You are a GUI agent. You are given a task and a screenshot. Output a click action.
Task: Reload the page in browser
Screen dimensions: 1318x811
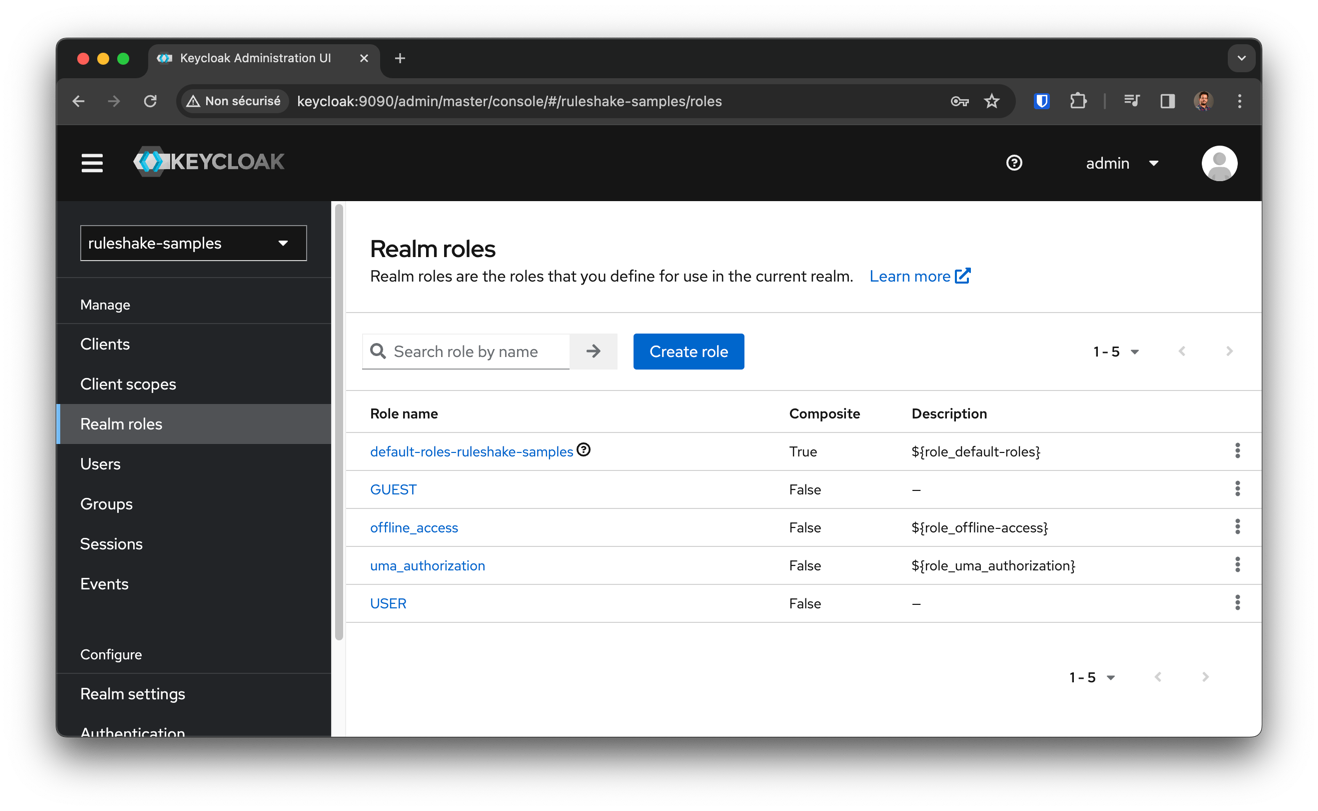coord(150,101)
